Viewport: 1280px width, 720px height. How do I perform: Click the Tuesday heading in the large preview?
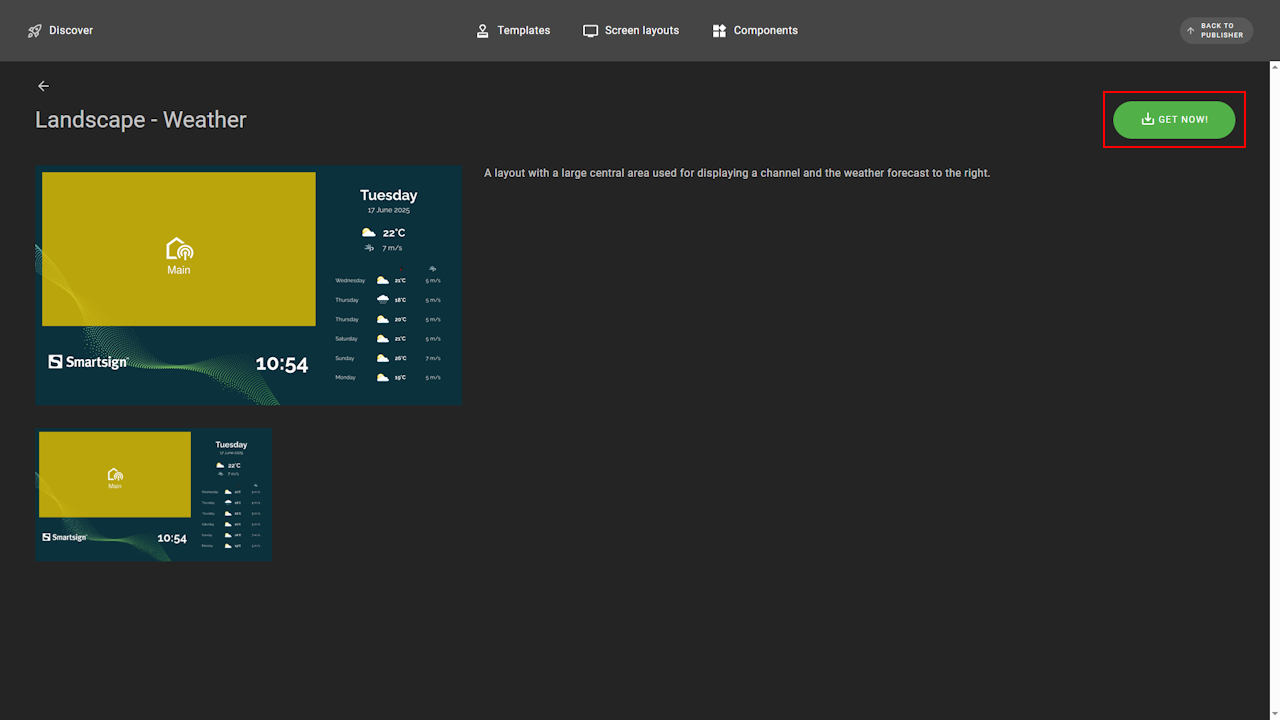[388, 195]
